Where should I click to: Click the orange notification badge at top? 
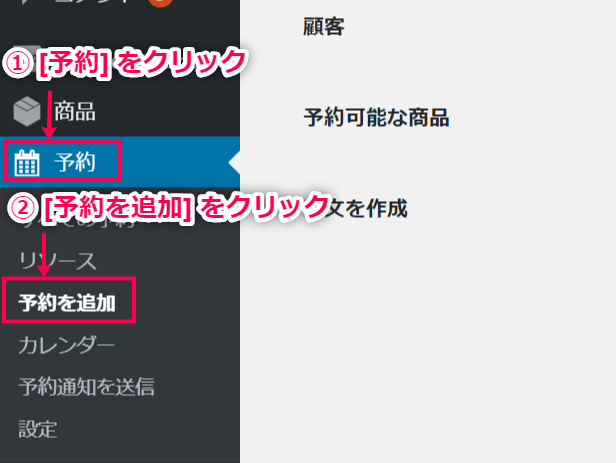pyautogui.click(x=160, y=3)
